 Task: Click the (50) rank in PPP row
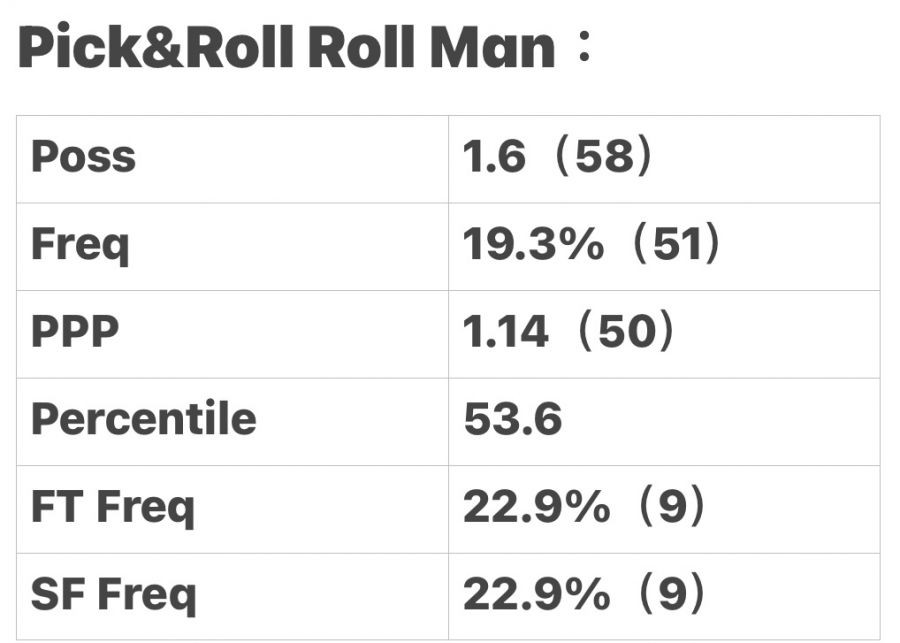626,332
